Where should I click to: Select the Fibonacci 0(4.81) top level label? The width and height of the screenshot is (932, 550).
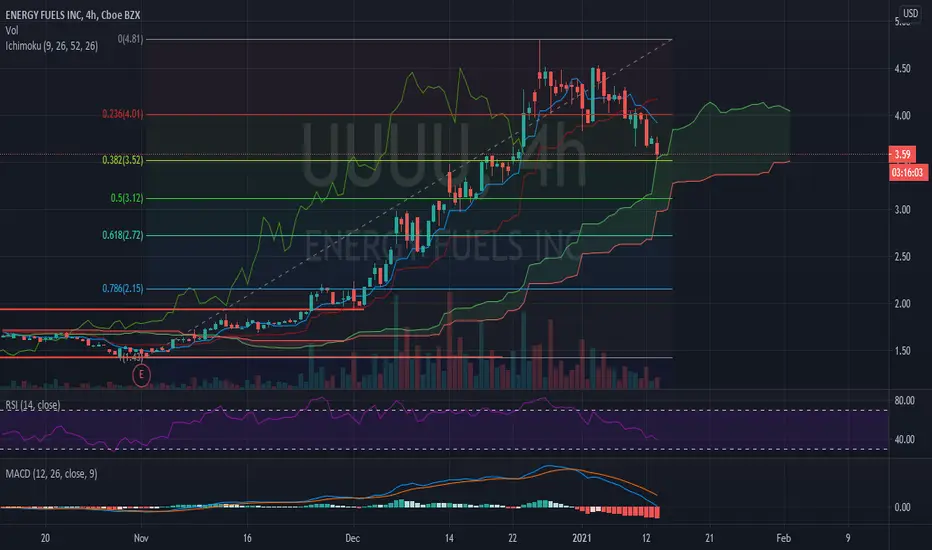[130, 39]
